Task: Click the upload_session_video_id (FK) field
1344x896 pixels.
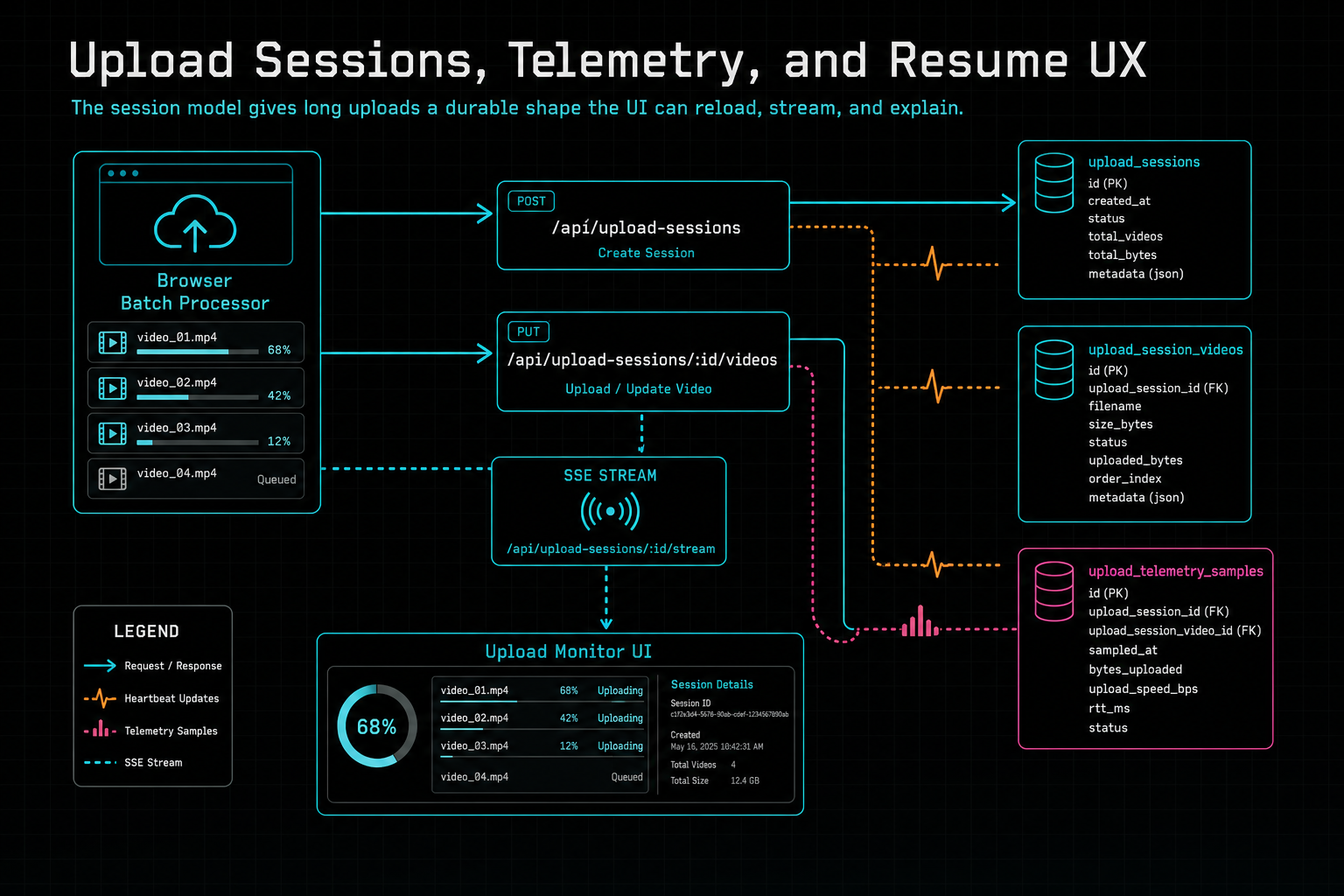Action: pyautogui.click(x=1175, y=631)
